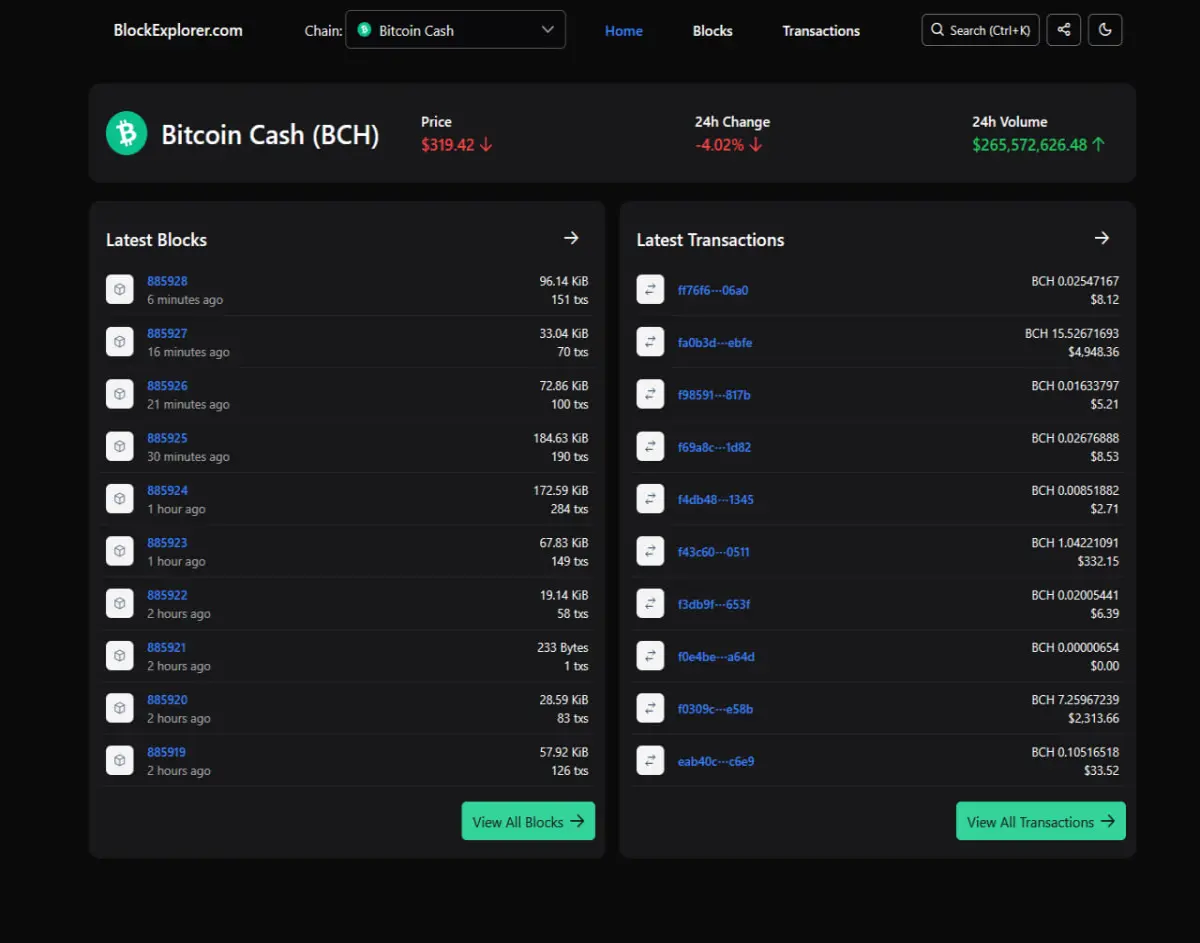Image resolution: width=1200 pixels, height=943 pixels.
Task: Open block 885928 link
Action: (x=167, y=281)
